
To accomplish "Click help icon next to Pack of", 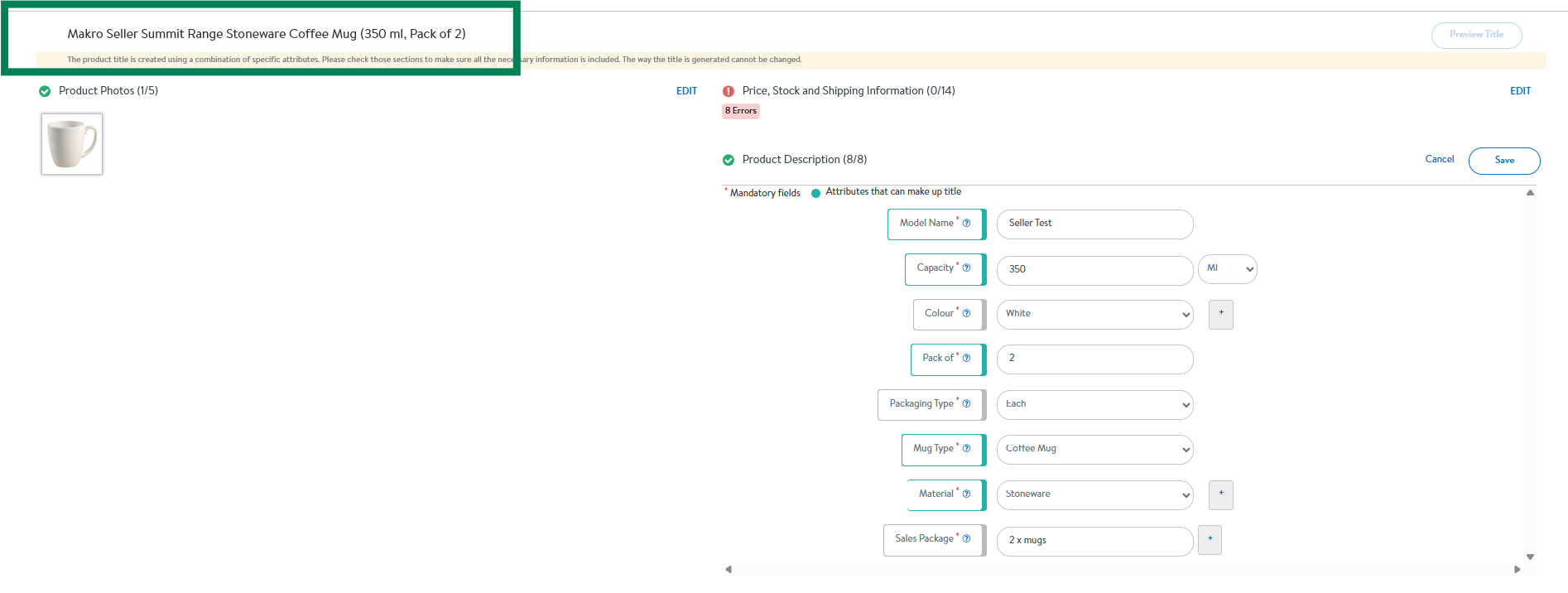I will pos(966,358).
